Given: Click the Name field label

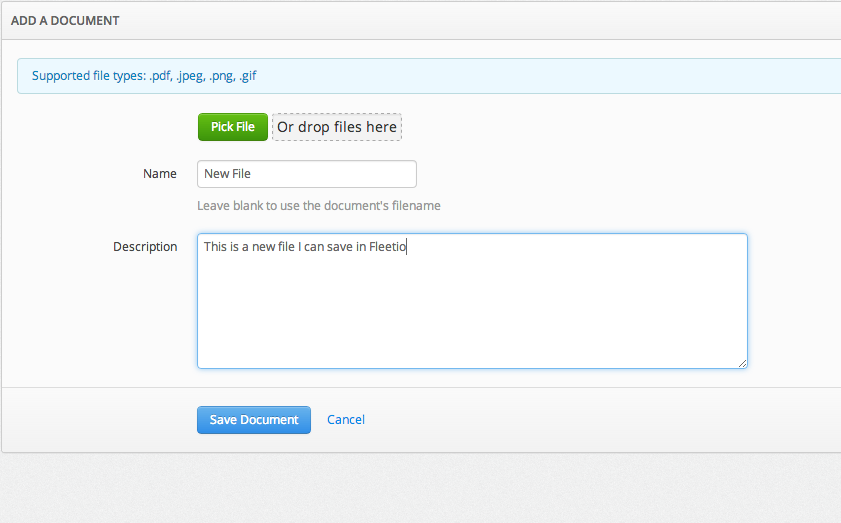Looking at the screenshot, I should click(x=160, y=174).
